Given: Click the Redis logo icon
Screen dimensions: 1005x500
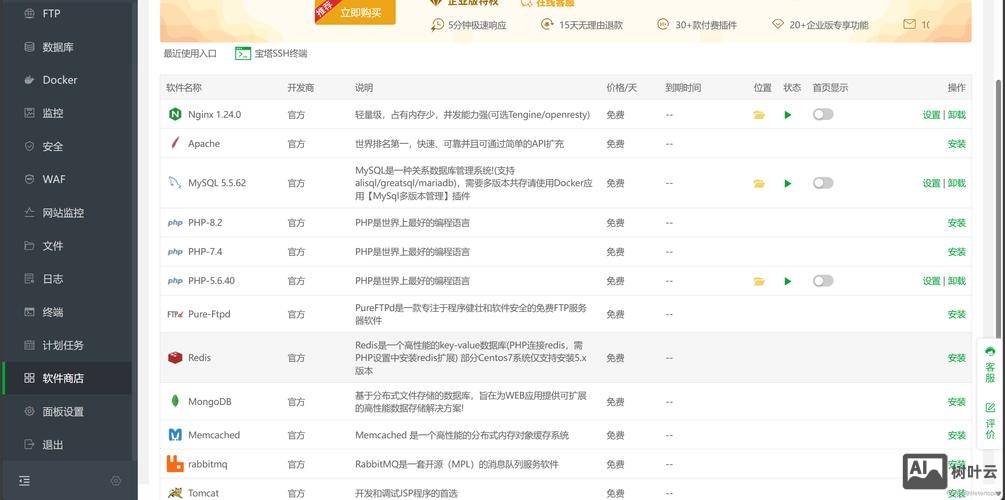Looking at the screenshot, I should tap(175, 358).
